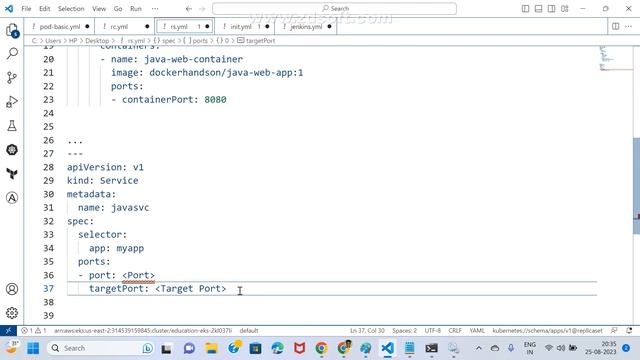Image resolution: width=640 pixels, height=360 pixels.
Task: Click the command center Search box
Action: [x=334, y=9]
